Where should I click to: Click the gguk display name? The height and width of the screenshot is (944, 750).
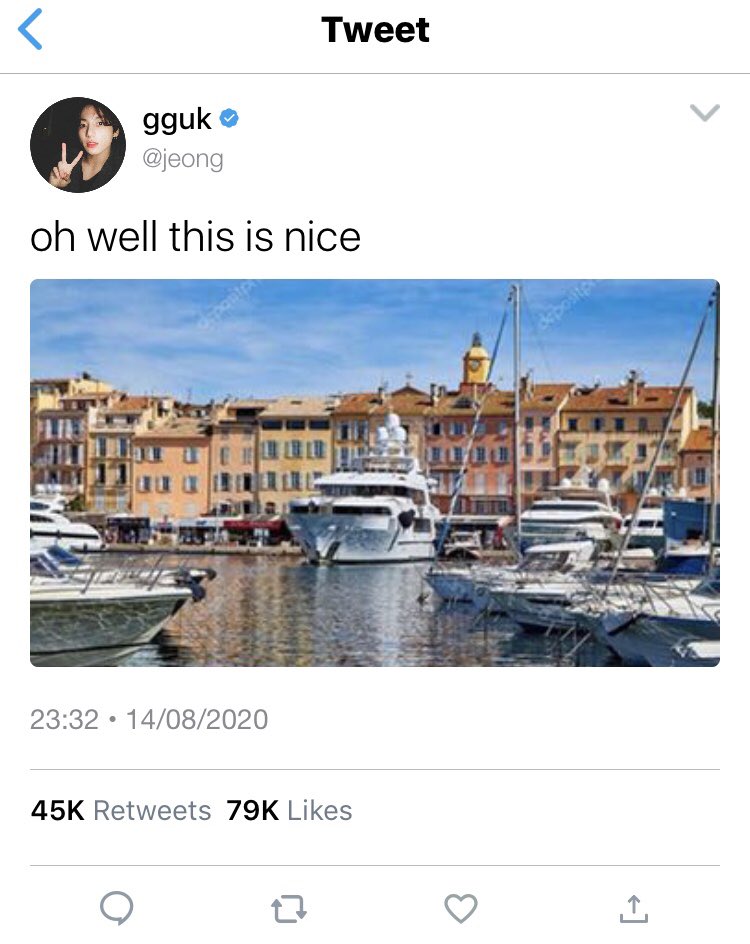tap(177, 120)
